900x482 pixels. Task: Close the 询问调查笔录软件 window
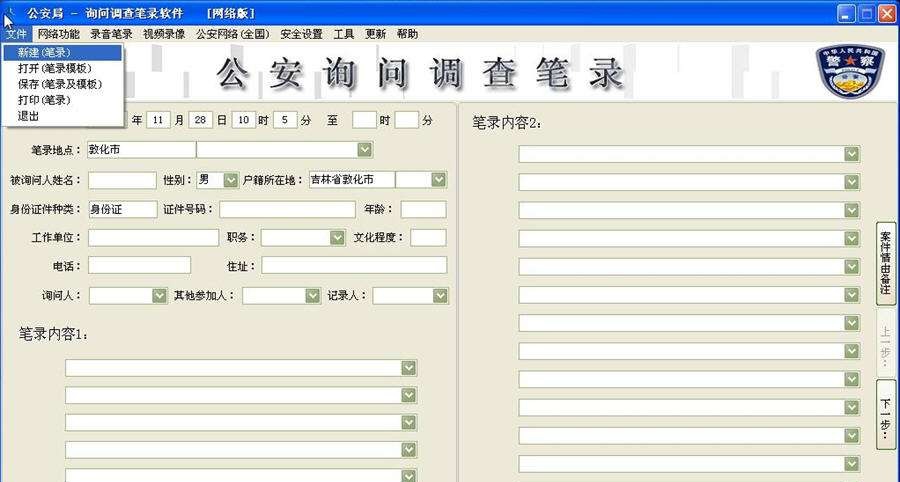[x=887, y=13]
